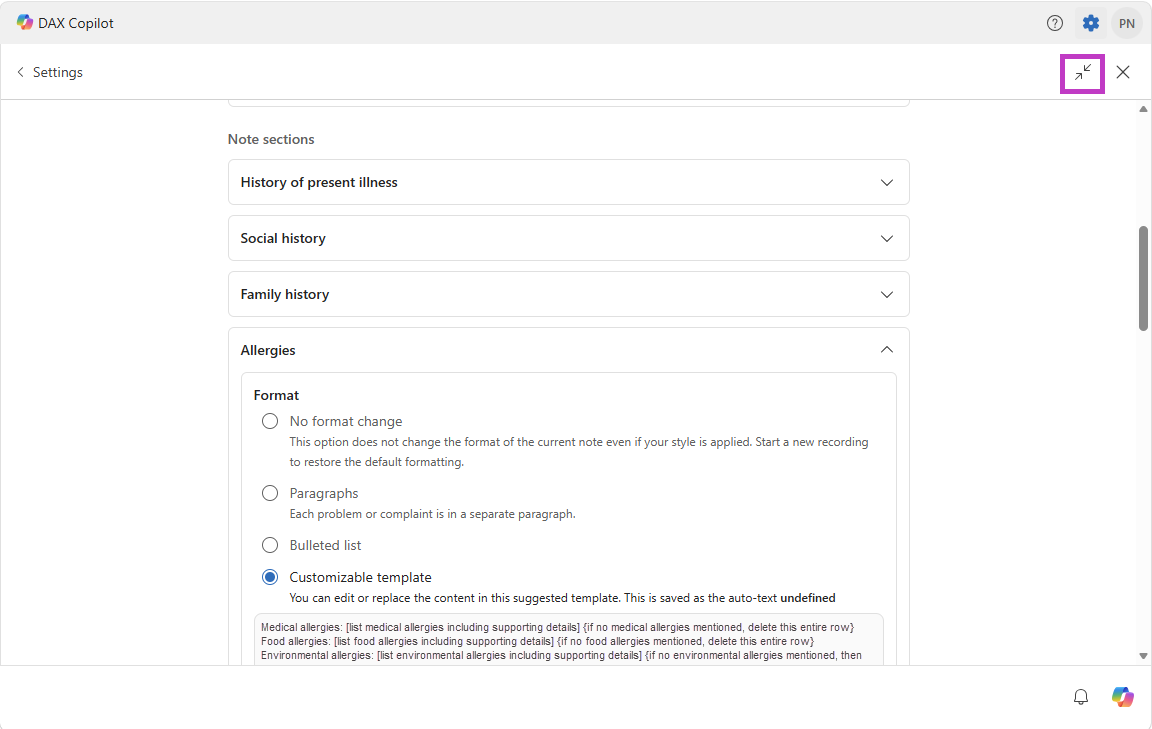Collapse the window with shrink arrows icon
The width and height of the screenshot is (1152, 729).
(x=1082, y=73)
